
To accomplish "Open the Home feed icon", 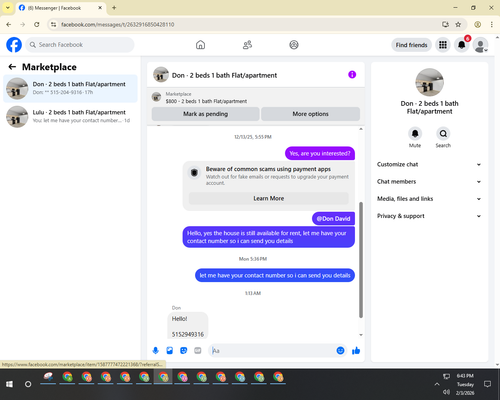I will point(200,45).
